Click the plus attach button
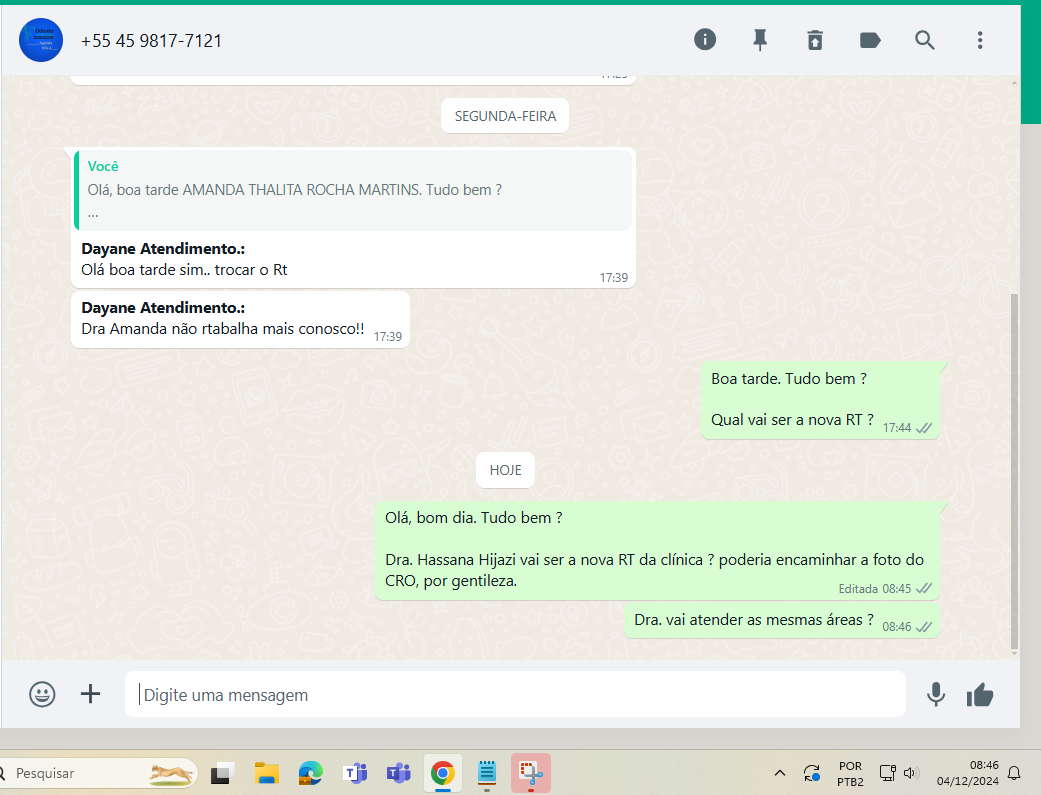 (90, 694)
